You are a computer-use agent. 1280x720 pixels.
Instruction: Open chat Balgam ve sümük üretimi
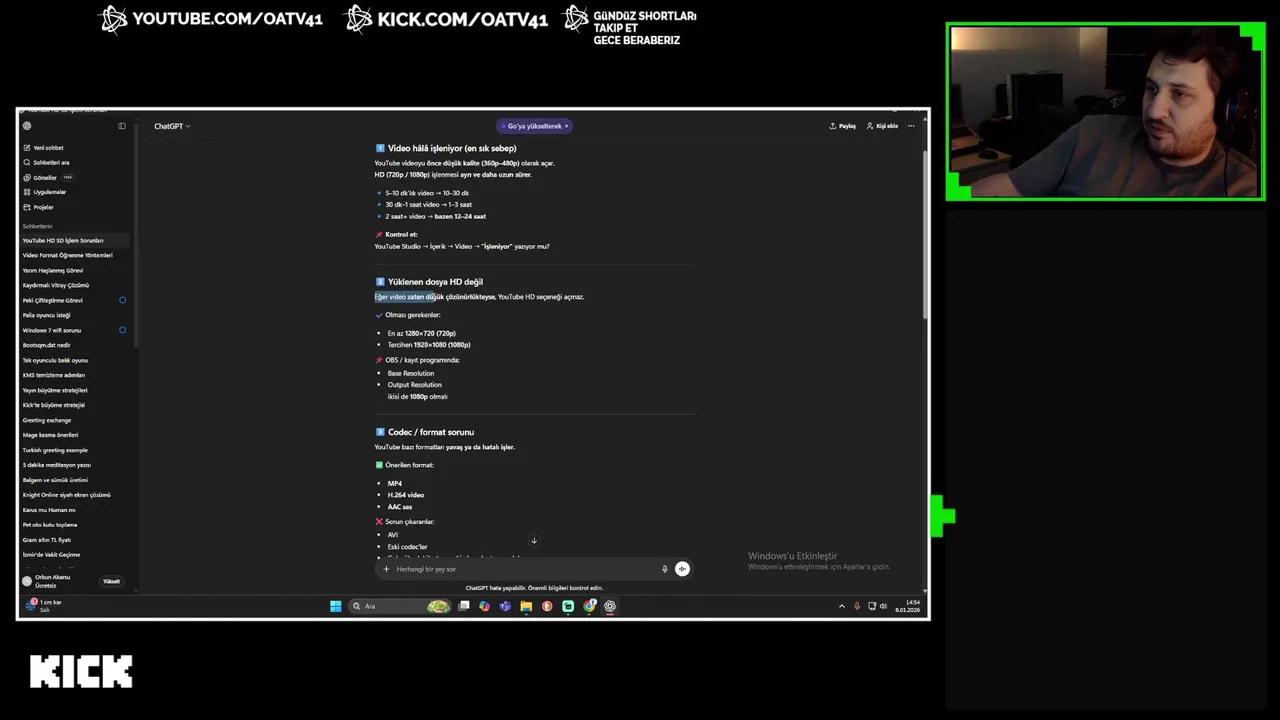pos(55,480)
